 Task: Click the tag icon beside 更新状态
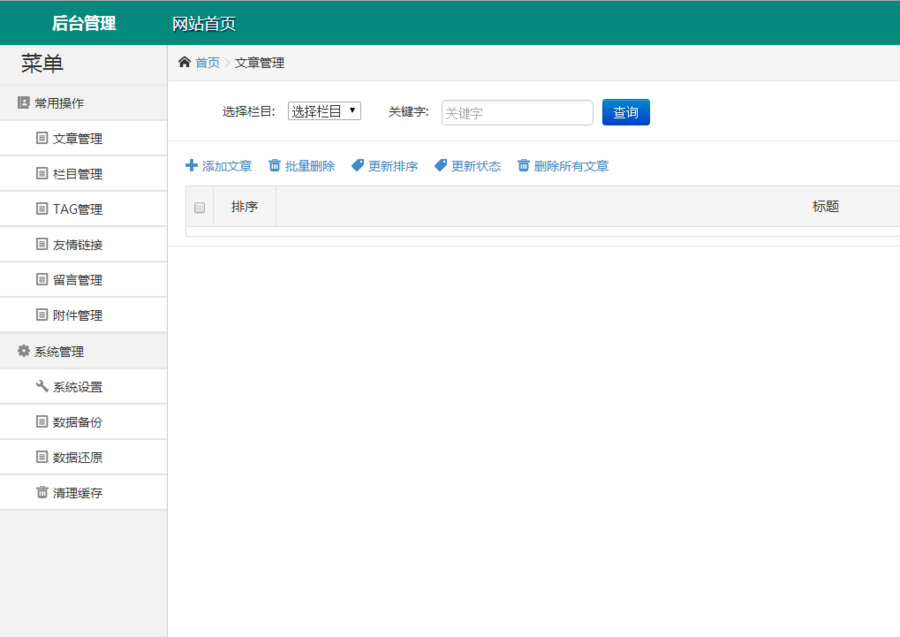click(x=440, y=166)
